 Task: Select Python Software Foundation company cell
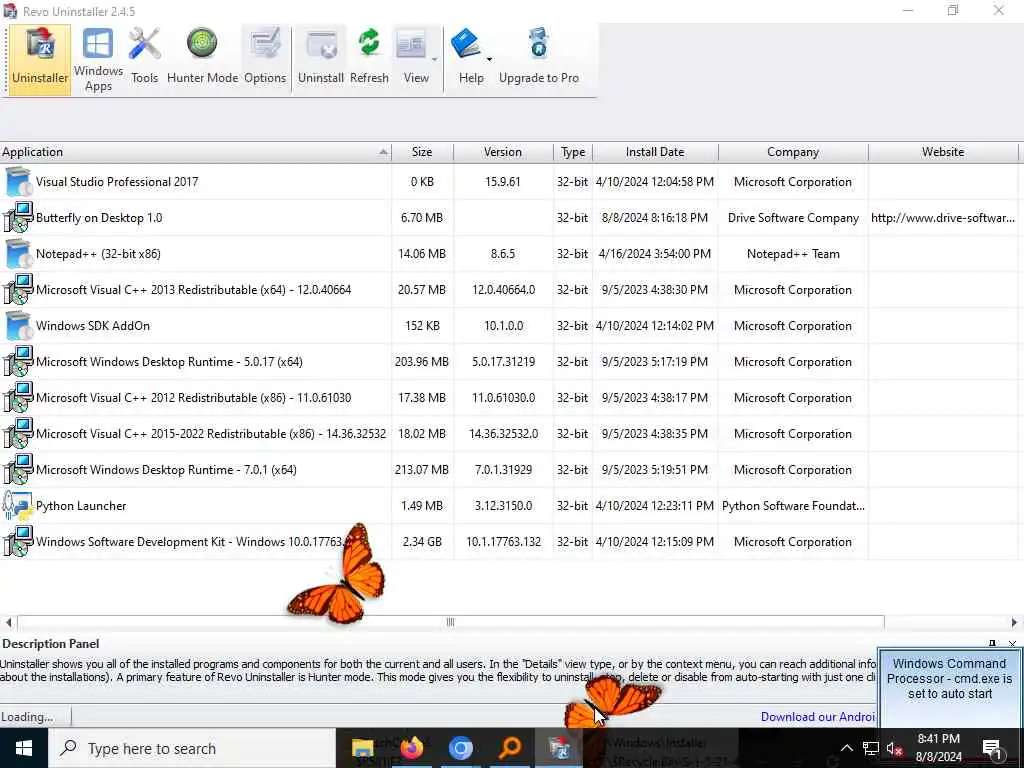click(793, 506)
